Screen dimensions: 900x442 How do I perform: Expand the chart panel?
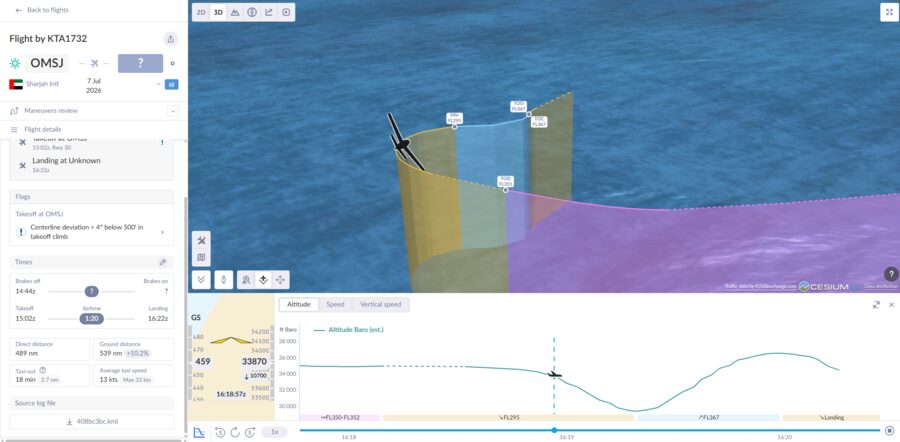click(876, 305)
